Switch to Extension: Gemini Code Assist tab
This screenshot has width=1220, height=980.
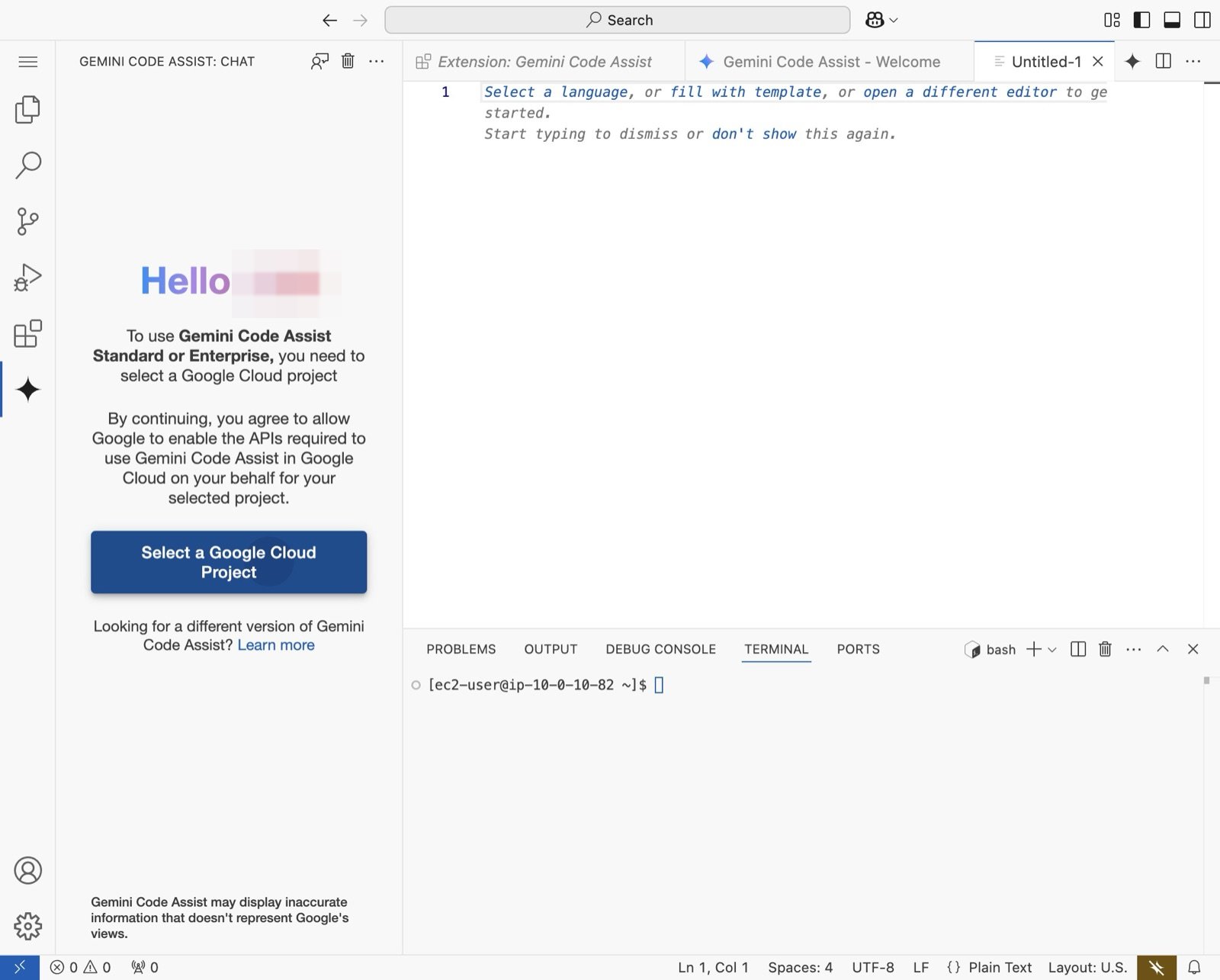[544, 62]
